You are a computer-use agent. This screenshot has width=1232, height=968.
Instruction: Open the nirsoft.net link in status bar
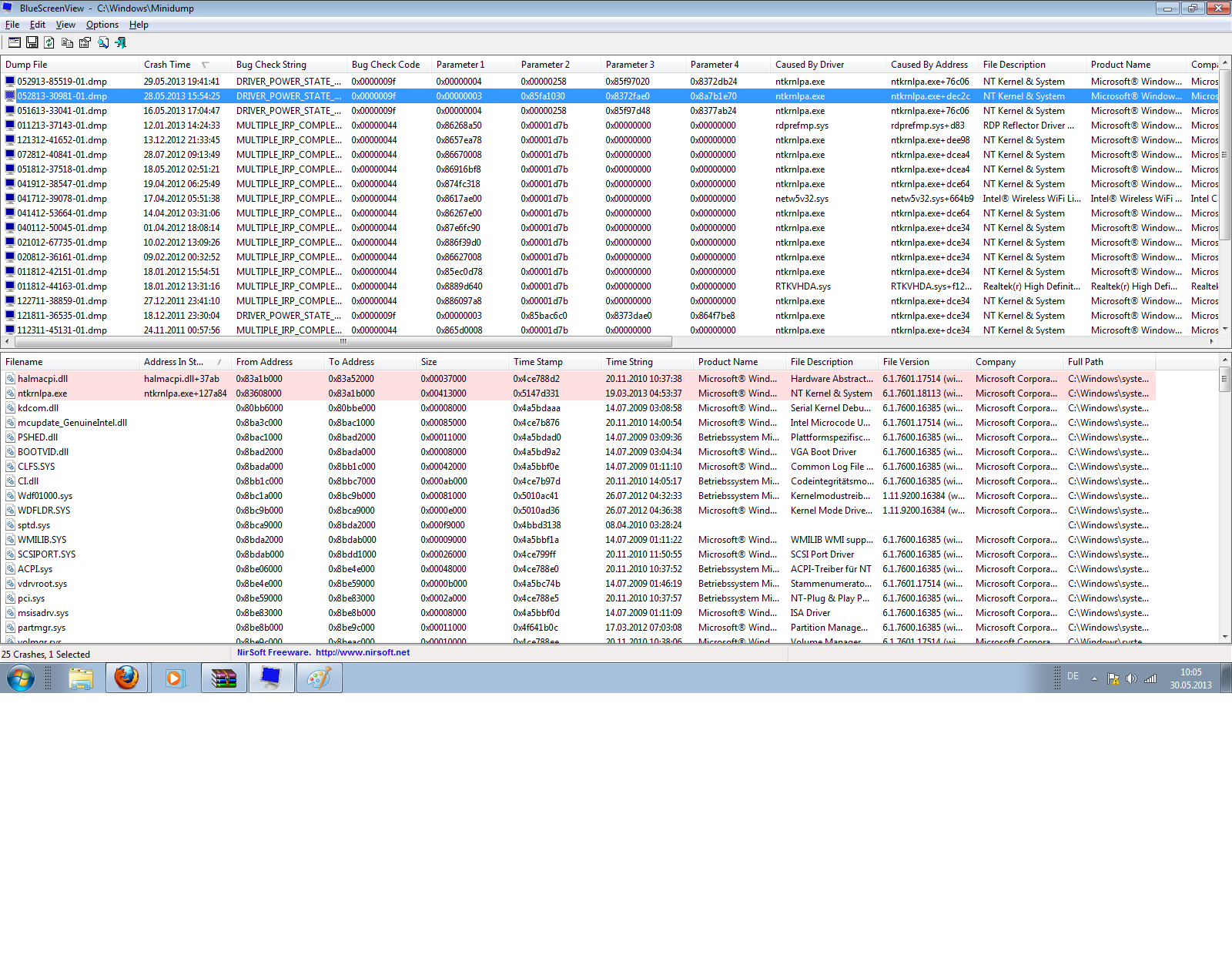point(363,652)
